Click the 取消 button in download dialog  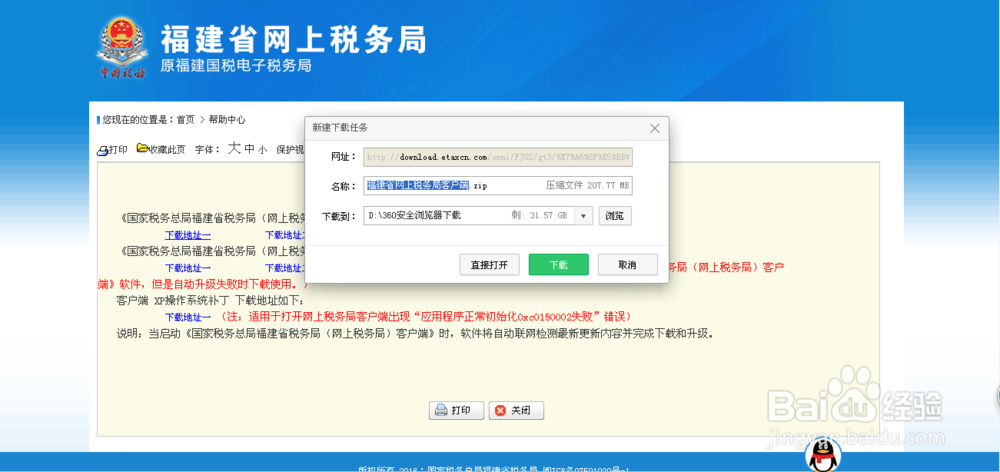point(628,265)
